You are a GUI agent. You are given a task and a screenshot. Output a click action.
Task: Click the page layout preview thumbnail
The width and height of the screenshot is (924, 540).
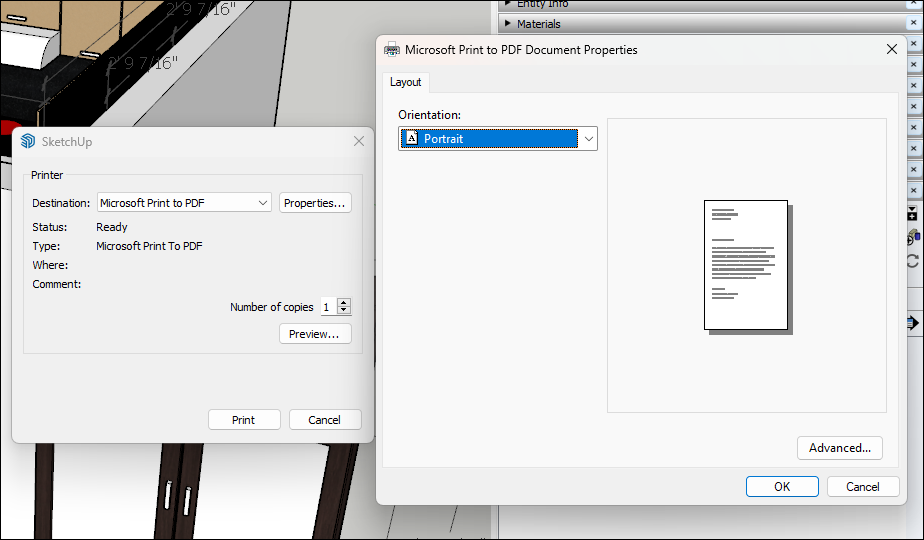click(x=748, y=267)
